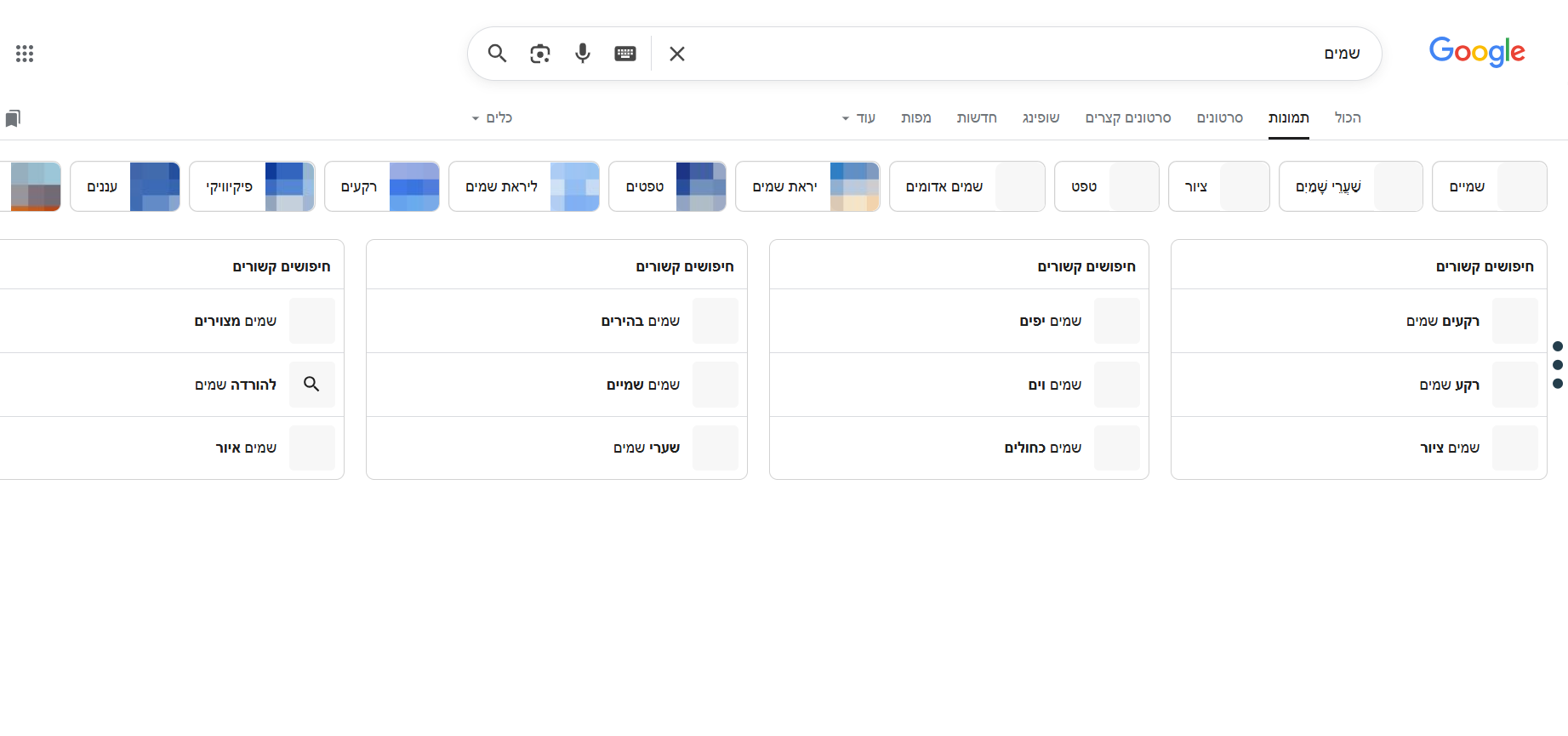The height and width of the screenshot is (736, 1568).
Task: Click the thumbnail placeholder beside רקעים שמים
Action: click(x=1515, y=321)
